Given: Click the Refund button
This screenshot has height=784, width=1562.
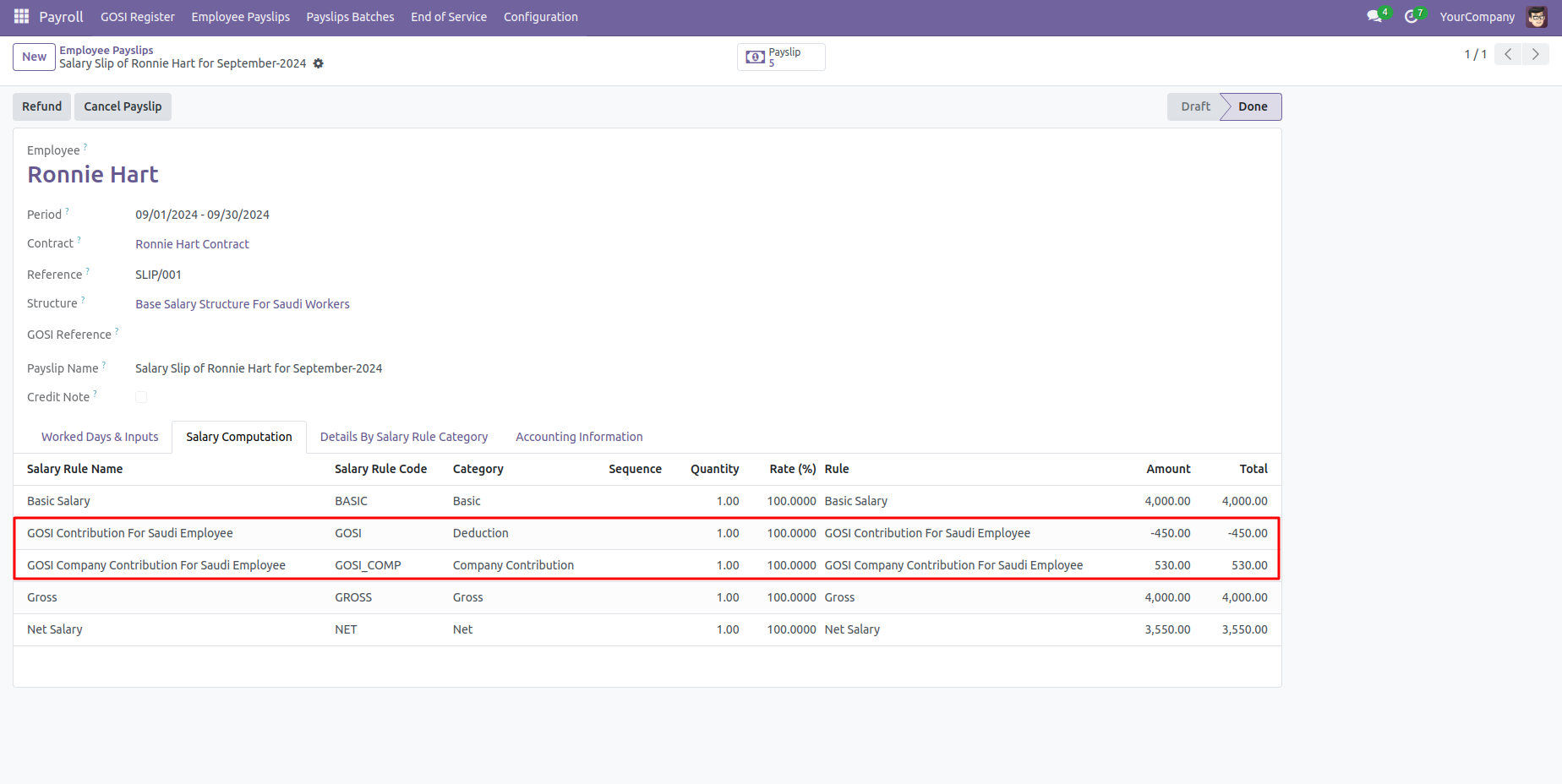Looking at the screenshot, I should (x=42, y=106).
